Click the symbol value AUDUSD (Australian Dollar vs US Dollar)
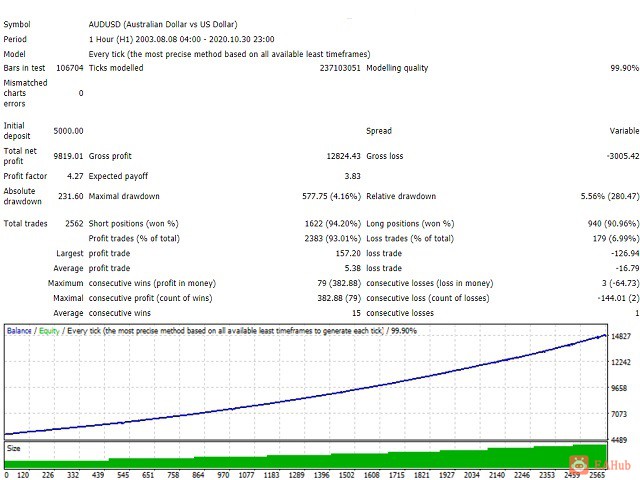Screen dimensions: 640x480 163,24
